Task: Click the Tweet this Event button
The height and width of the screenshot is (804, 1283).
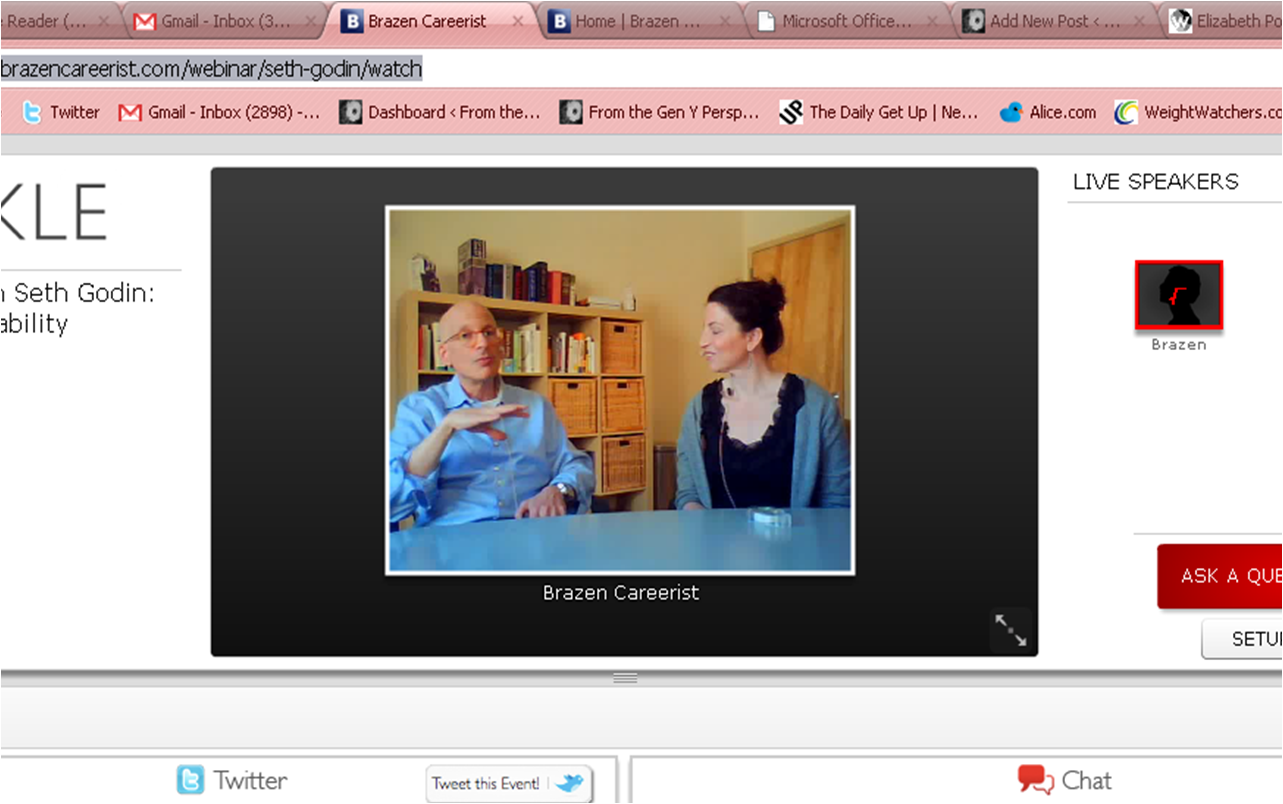Action: coord(509,783)
